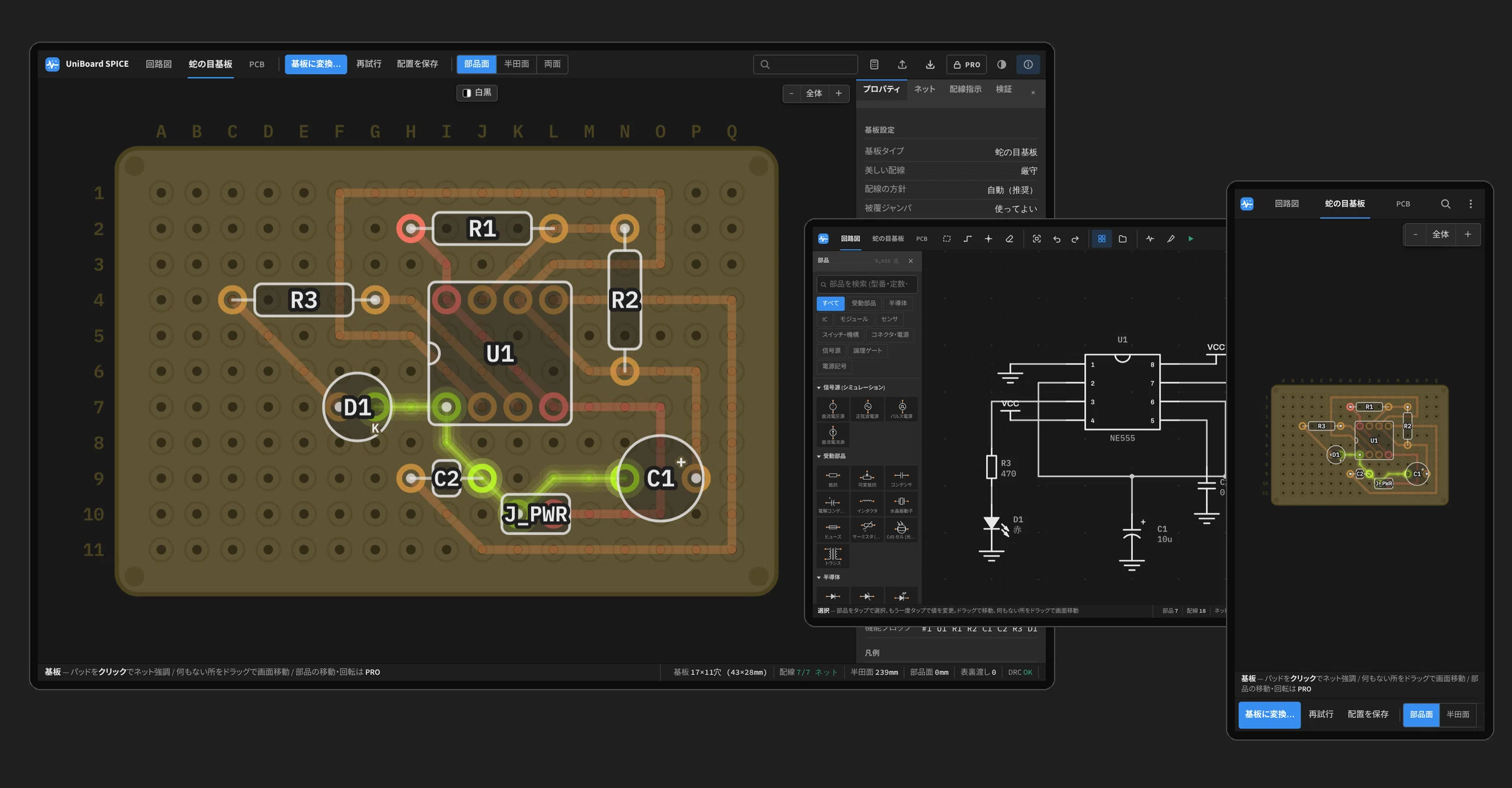Select 半田面 view in the mobile window
1512x788 pixels.
tap(1458, 715)
